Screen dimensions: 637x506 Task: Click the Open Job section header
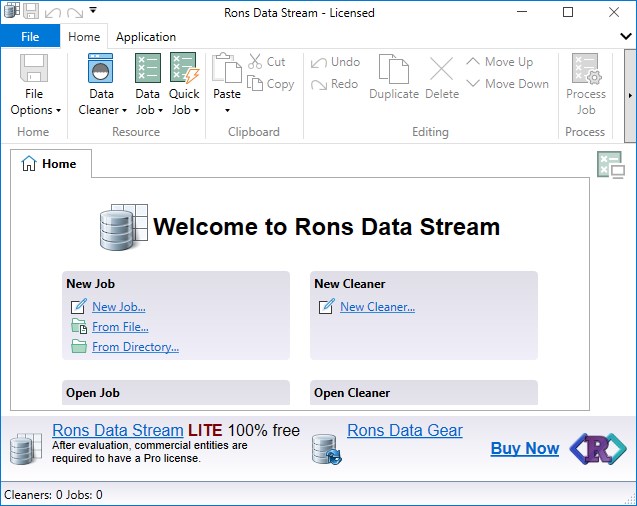coord(176,393)
